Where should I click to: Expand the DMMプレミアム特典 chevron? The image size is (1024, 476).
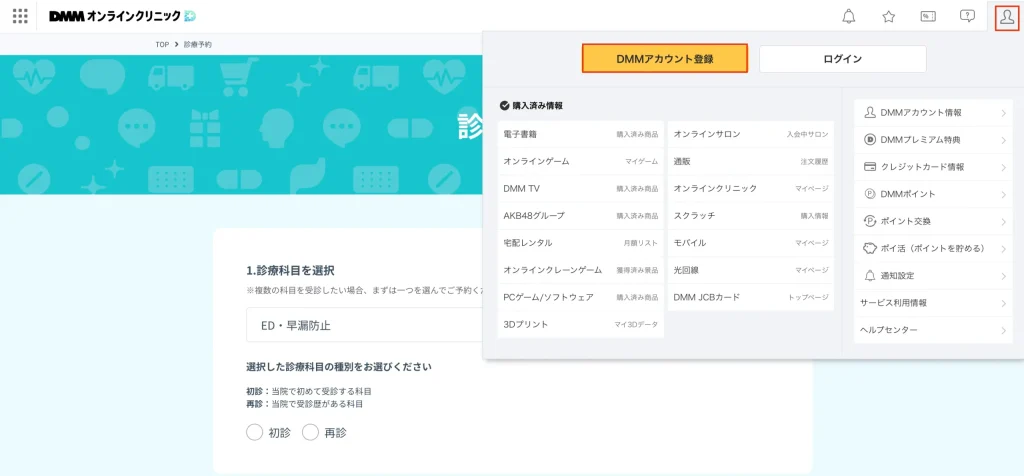click(x=1003, y=140)
